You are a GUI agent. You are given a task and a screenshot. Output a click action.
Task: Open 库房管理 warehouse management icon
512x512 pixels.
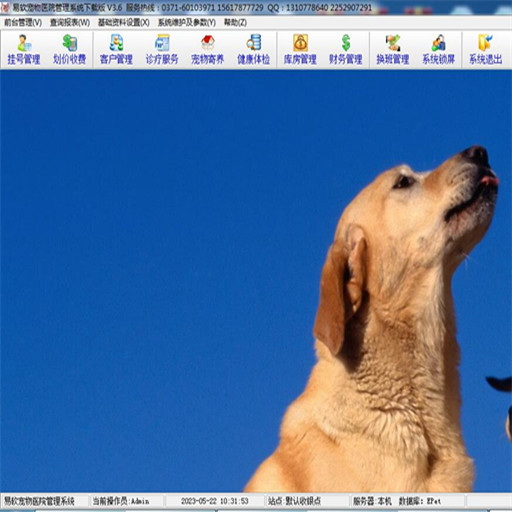[x=300, y=50]
